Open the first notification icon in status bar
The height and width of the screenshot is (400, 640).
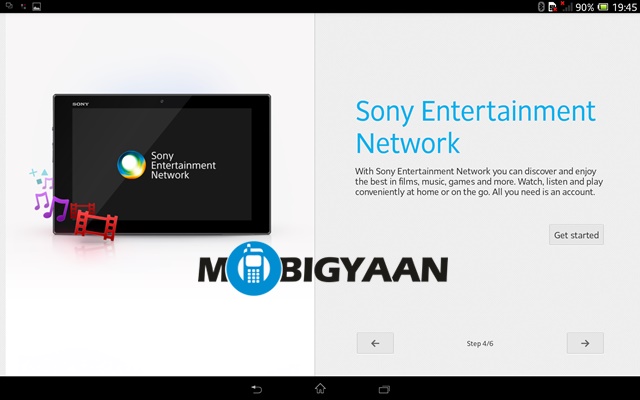point(9,6)
